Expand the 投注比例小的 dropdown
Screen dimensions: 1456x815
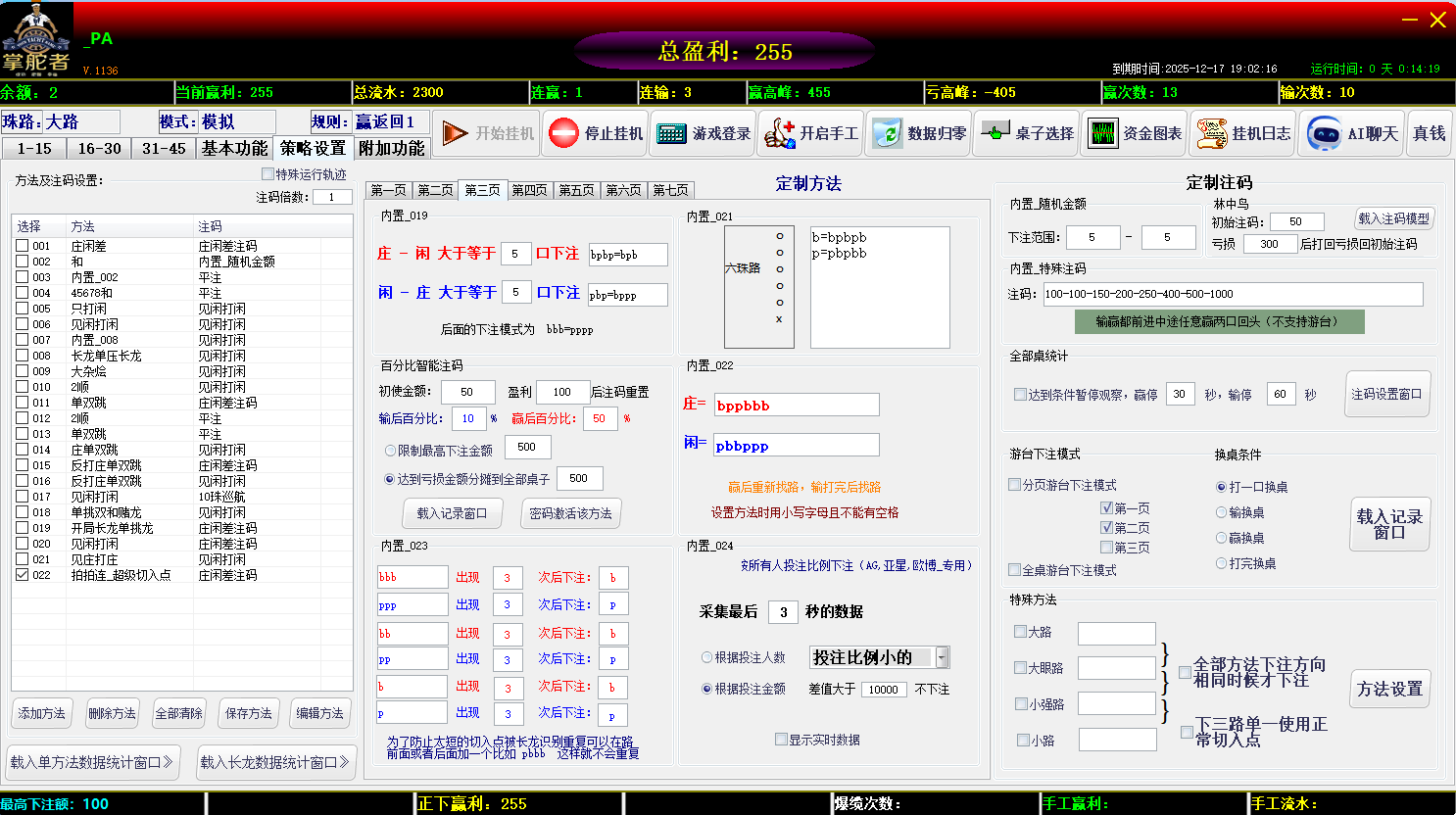[942, 657]
